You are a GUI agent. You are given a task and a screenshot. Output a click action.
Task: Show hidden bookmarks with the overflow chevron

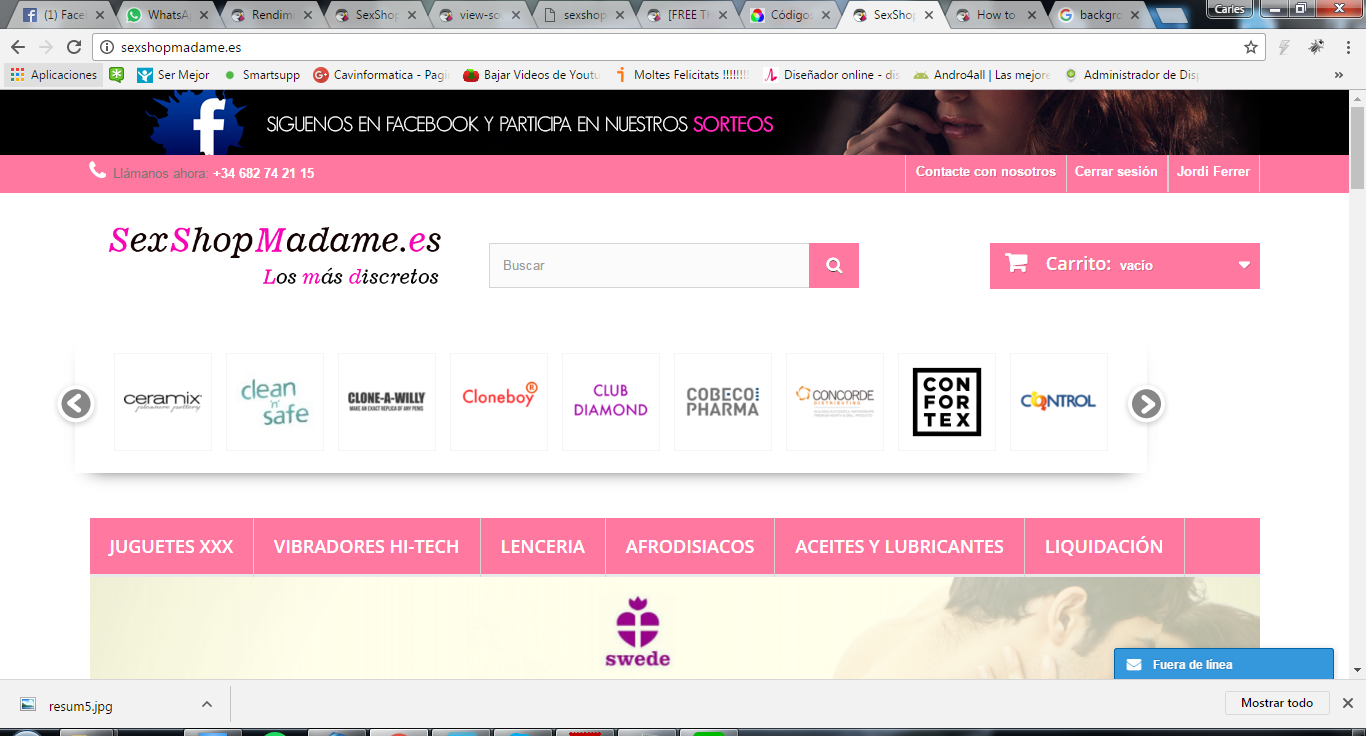point(1339,75)
